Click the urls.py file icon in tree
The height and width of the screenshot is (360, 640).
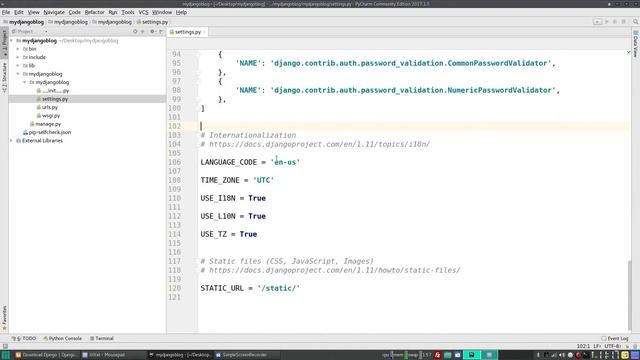click(x=39, y=107)
